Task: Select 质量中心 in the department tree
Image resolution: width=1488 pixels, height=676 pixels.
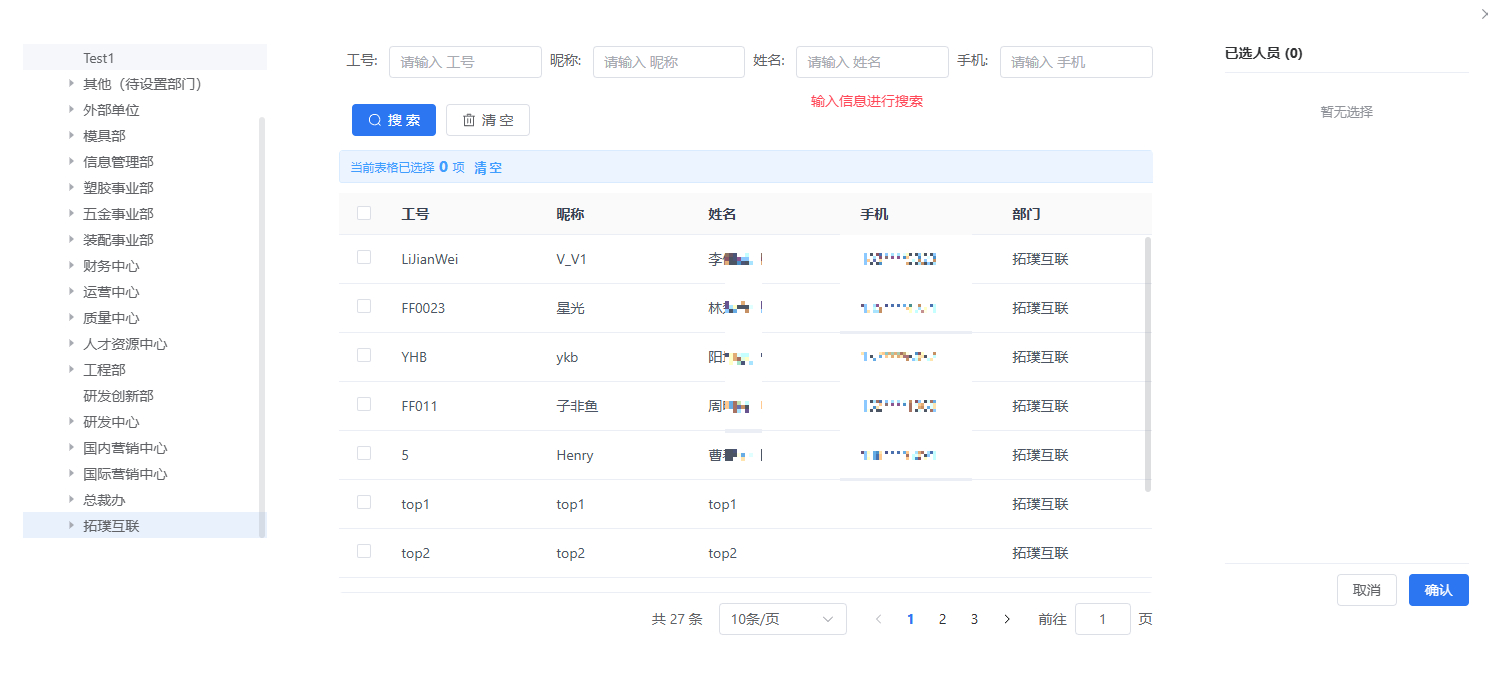Action: (x=111, y=318)
